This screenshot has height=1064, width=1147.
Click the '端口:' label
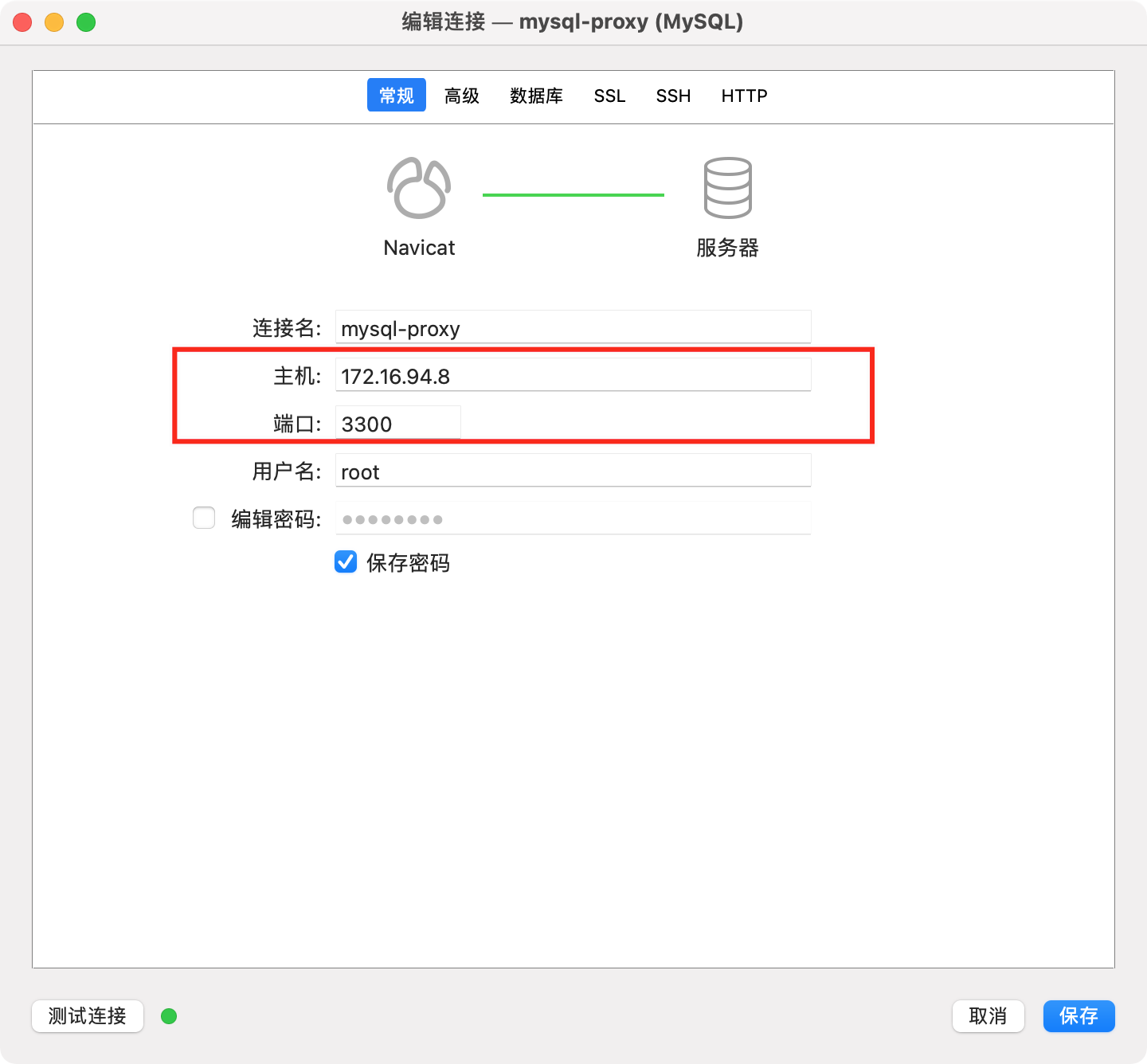click(x=297, y=424)
